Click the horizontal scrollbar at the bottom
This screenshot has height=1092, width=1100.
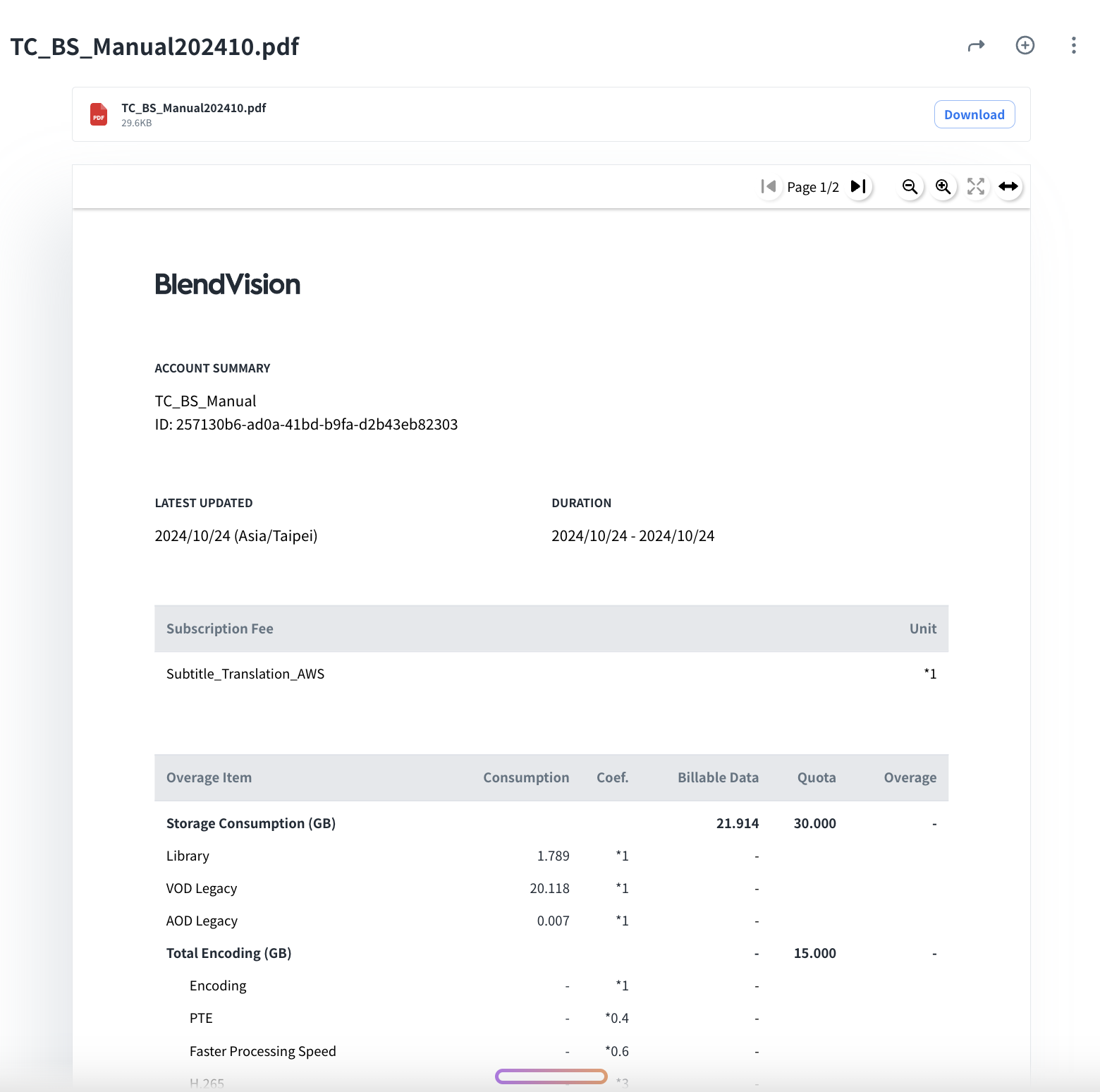(x=551, y=1076)
